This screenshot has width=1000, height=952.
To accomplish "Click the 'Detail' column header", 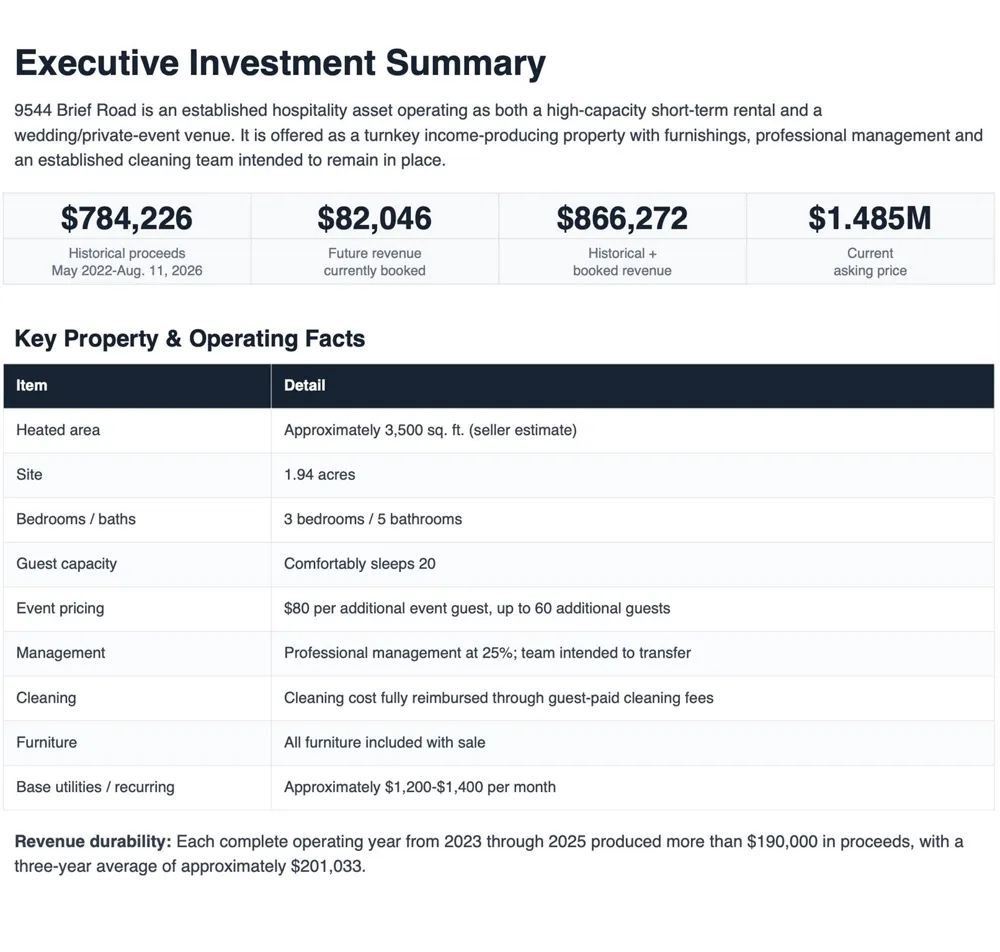I will coord(304,386).
